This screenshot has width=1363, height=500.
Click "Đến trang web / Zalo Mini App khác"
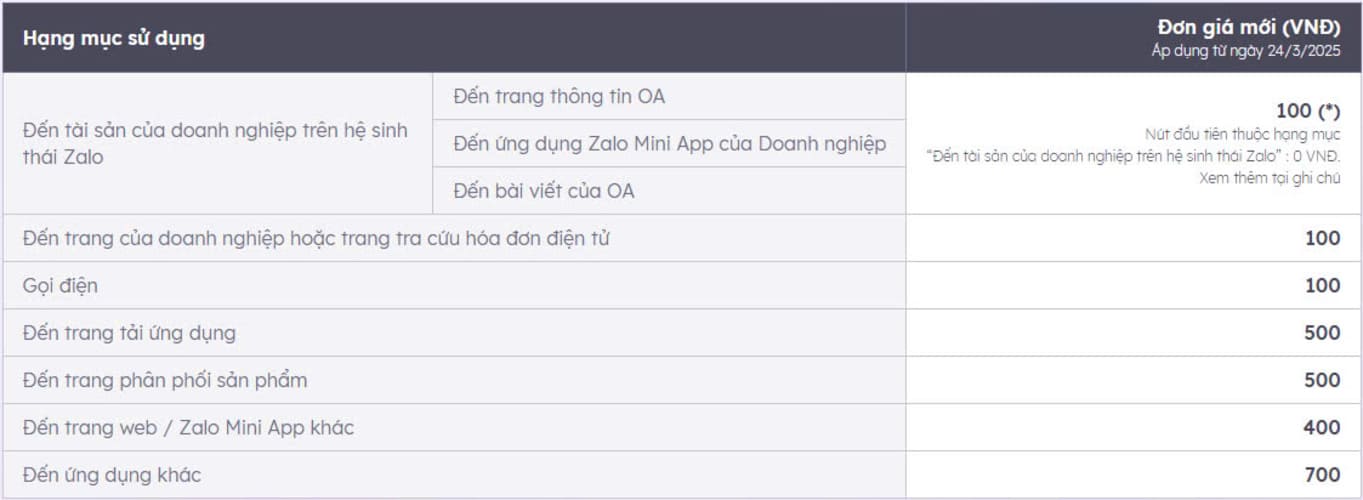pos(188,428)
